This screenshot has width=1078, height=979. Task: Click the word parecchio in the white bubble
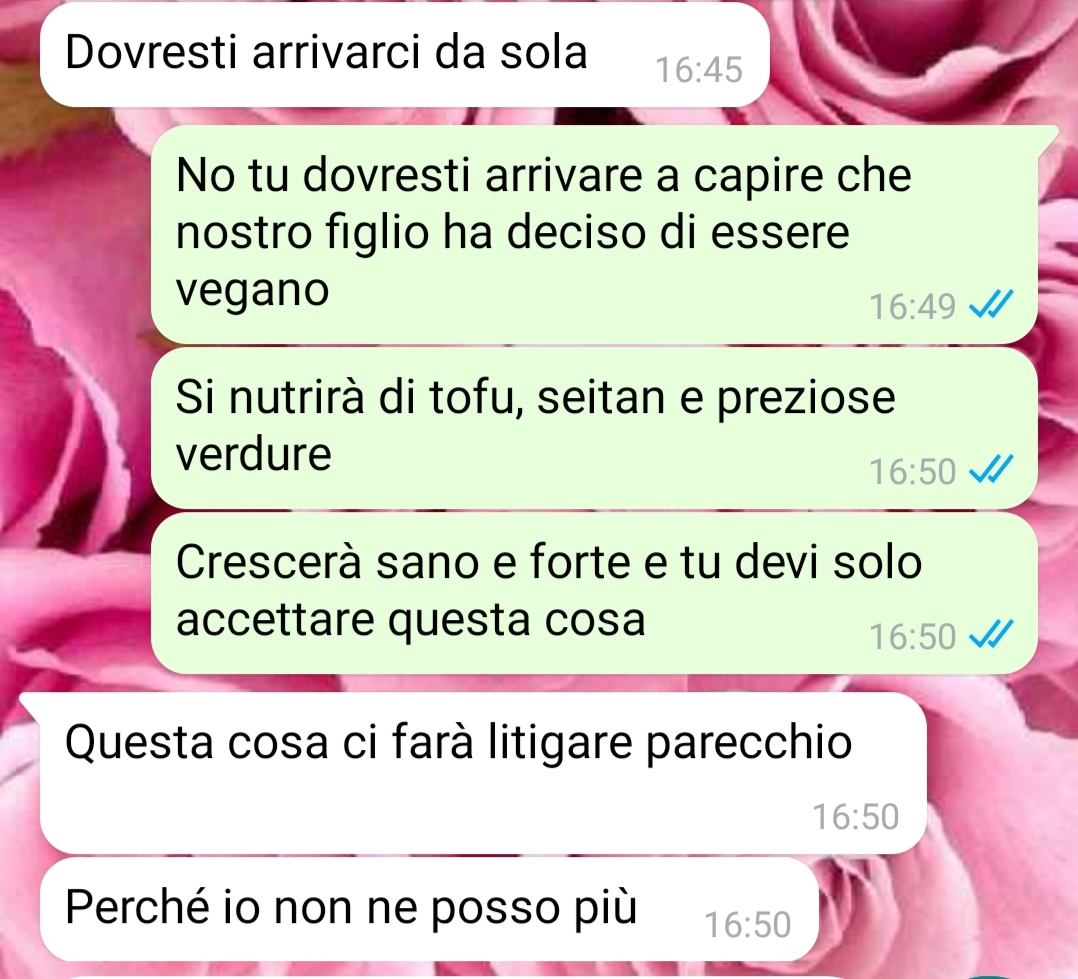coord(749,745)
